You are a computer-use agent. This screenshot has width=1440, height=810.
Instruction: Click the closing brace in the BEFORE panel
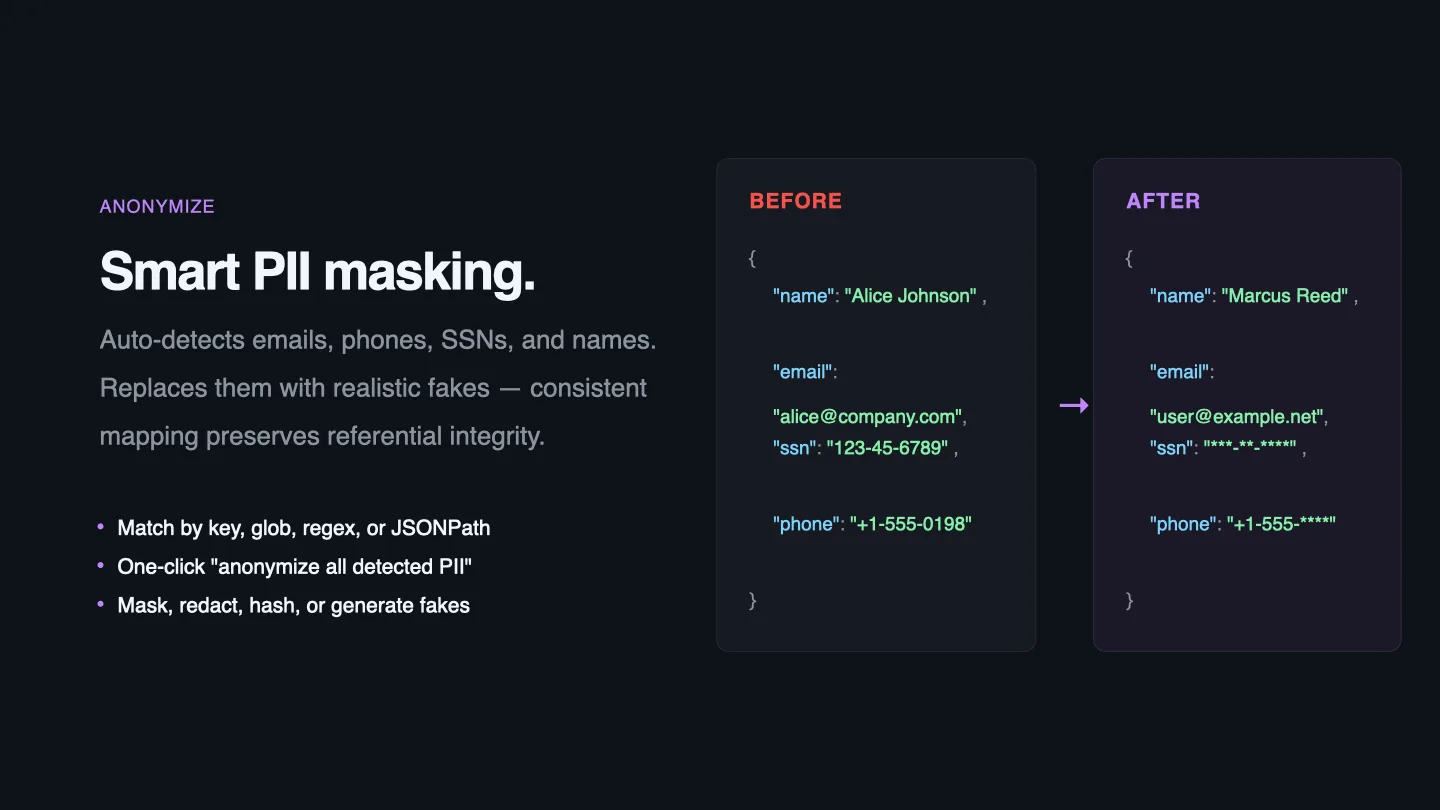point(753,600)
